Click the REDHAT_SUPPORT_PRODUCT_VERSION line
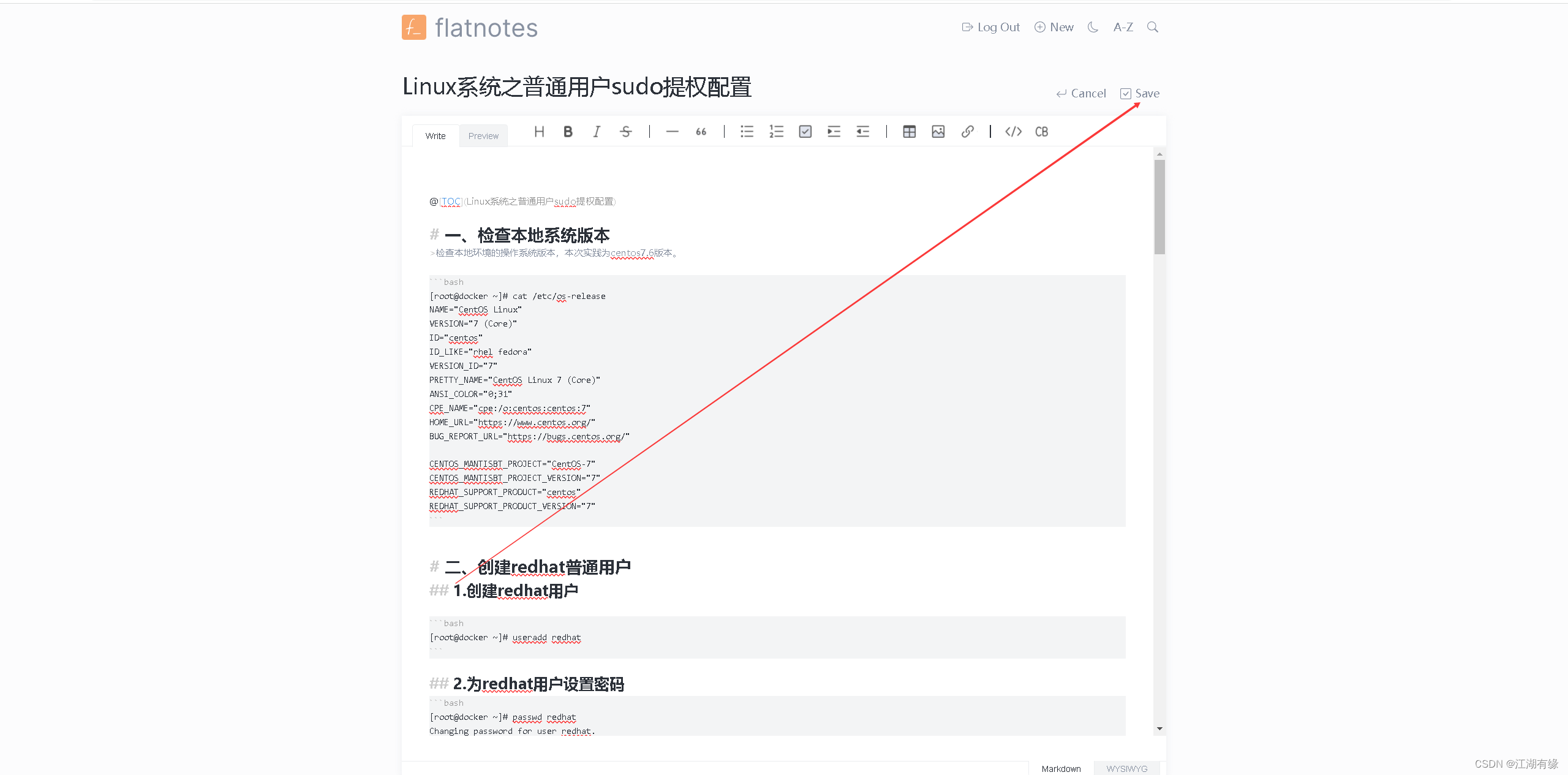The image size is (1568, 775). tap(512, 506)
